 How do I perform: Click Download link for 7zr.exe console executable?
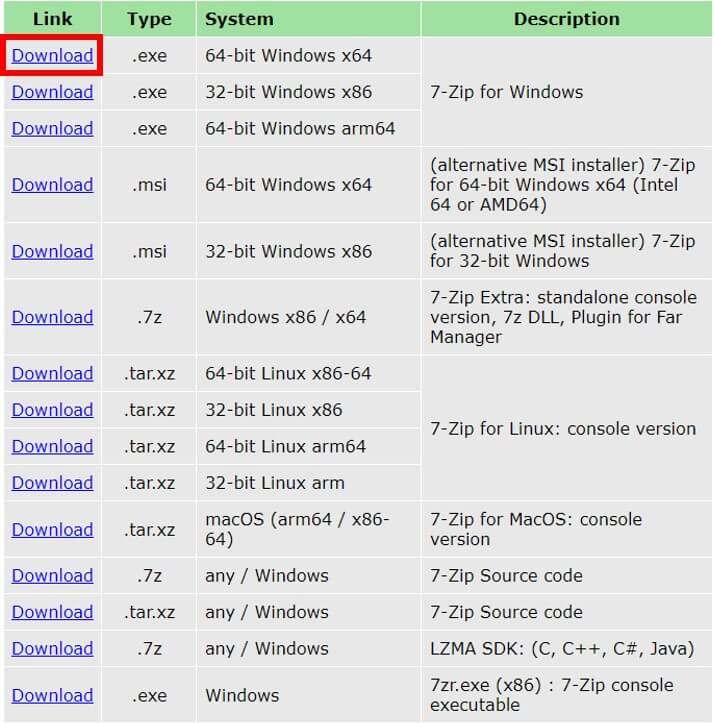53,695
